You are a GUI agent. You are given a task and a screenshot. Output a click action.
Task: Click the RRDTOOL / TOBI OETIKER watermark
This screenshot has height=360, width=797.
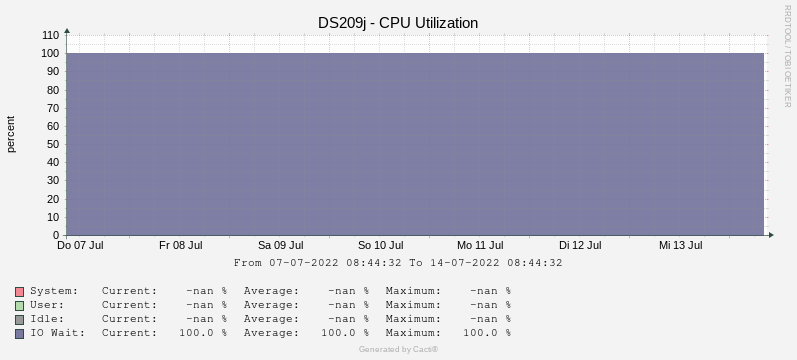click(787, 56)
